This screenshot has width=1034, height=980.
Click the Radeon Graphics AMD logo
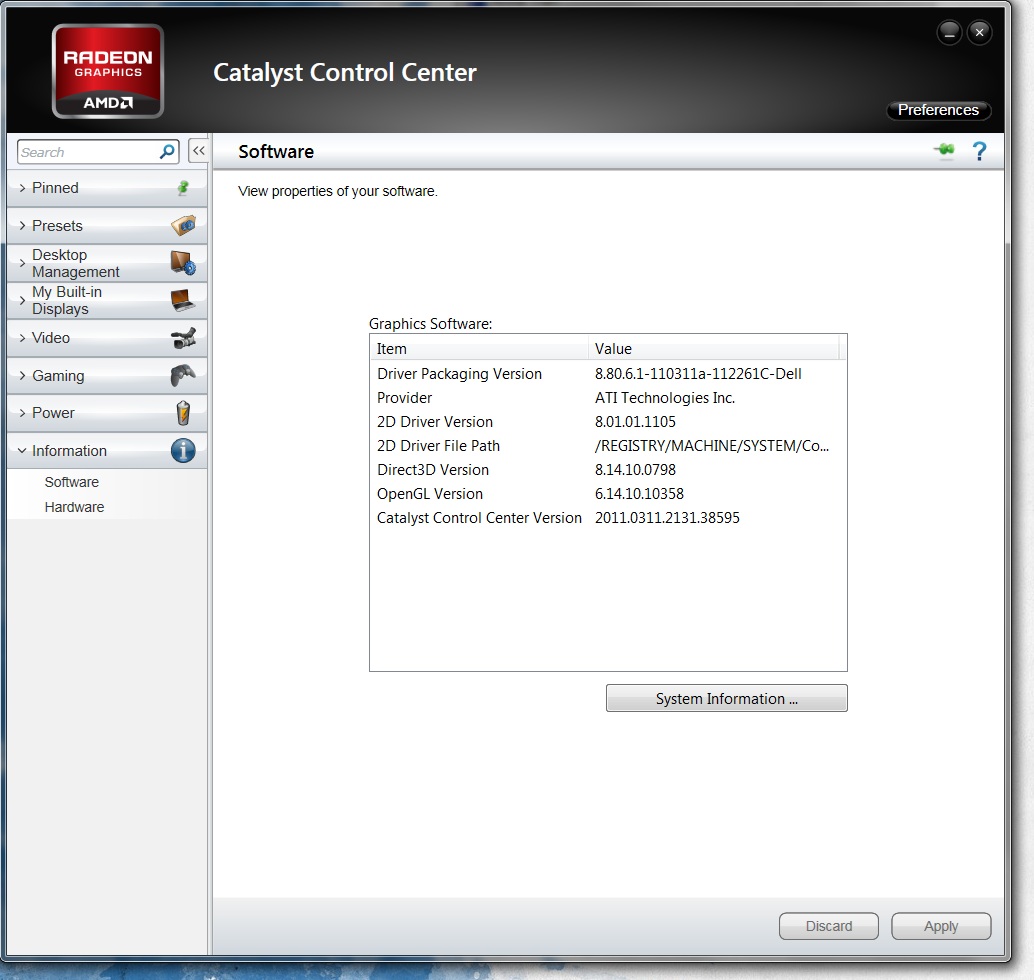[108, 71]
